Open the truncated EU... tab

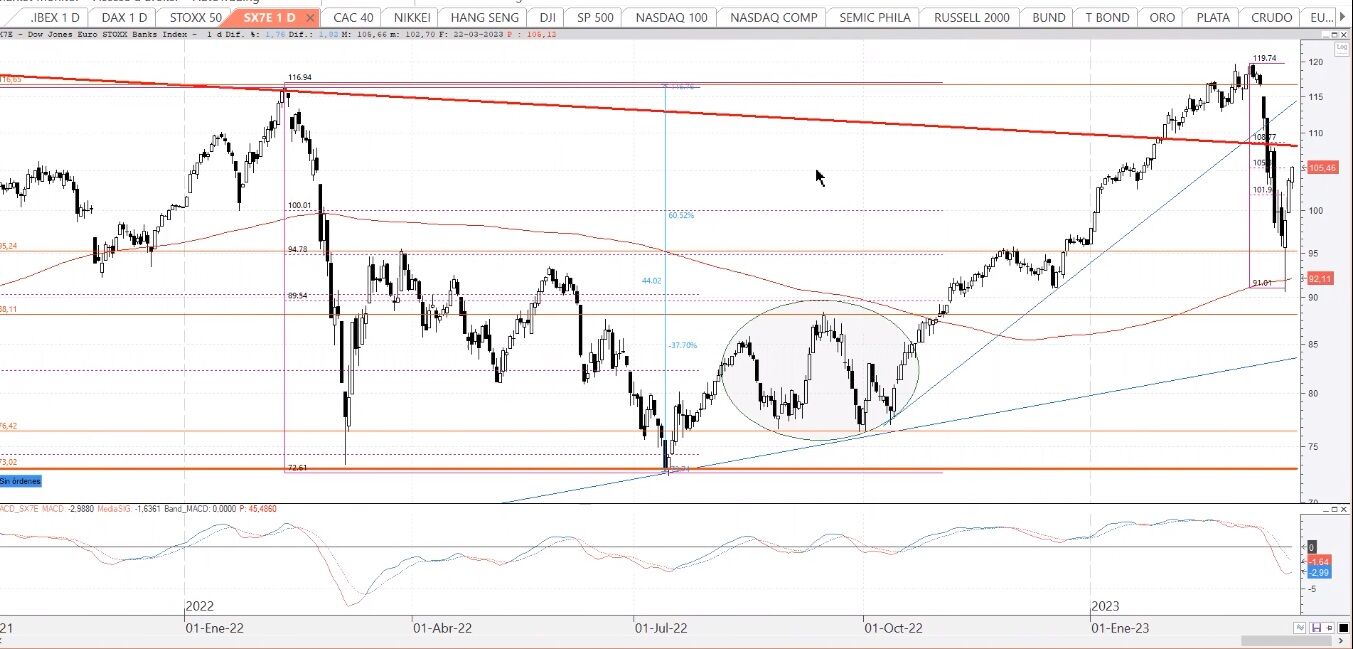pyautogui.click(x=1320, y=18)
